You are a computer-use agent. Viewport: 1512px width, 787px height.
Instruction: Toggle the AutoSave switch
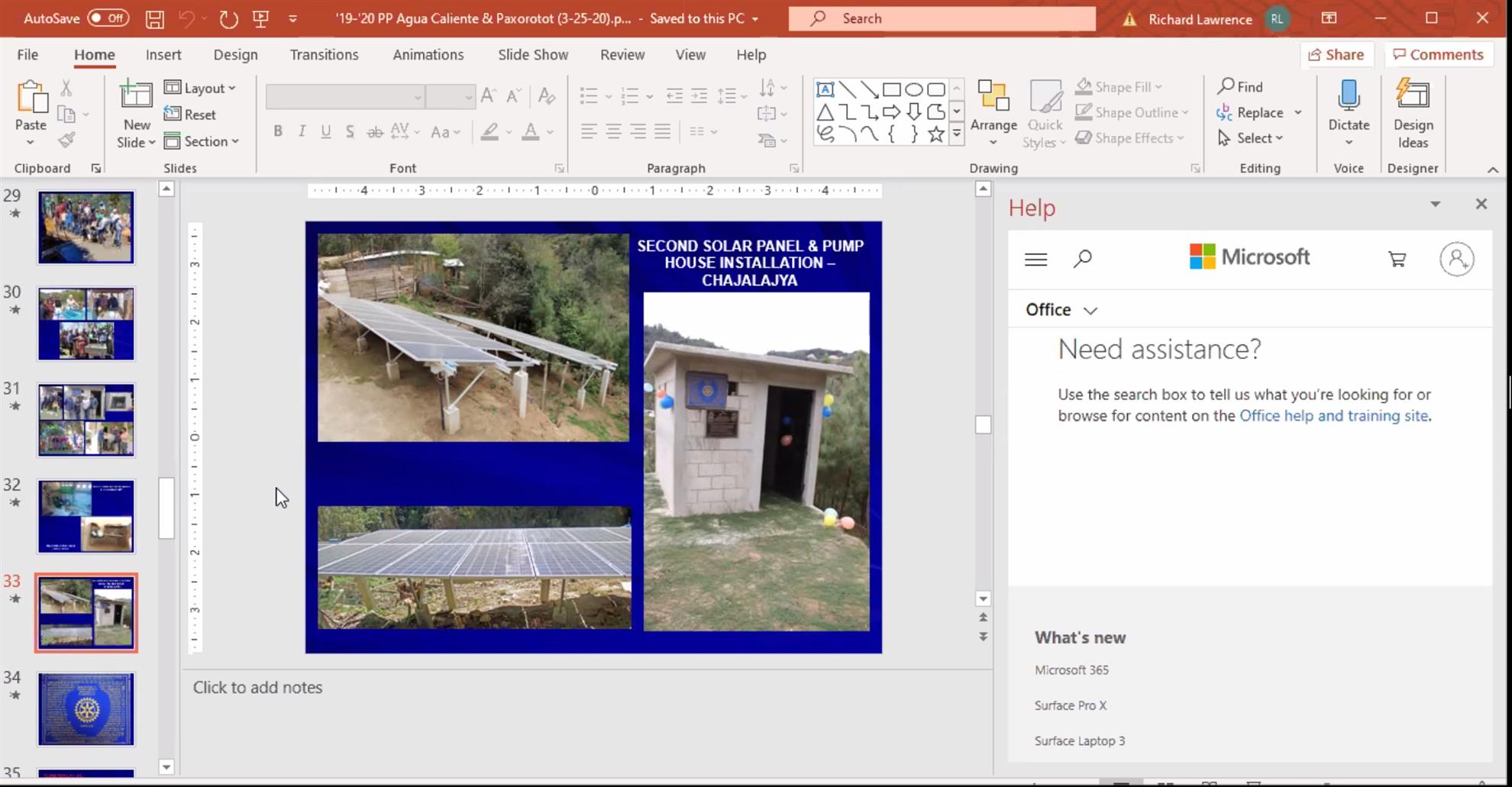pos(108,18)
